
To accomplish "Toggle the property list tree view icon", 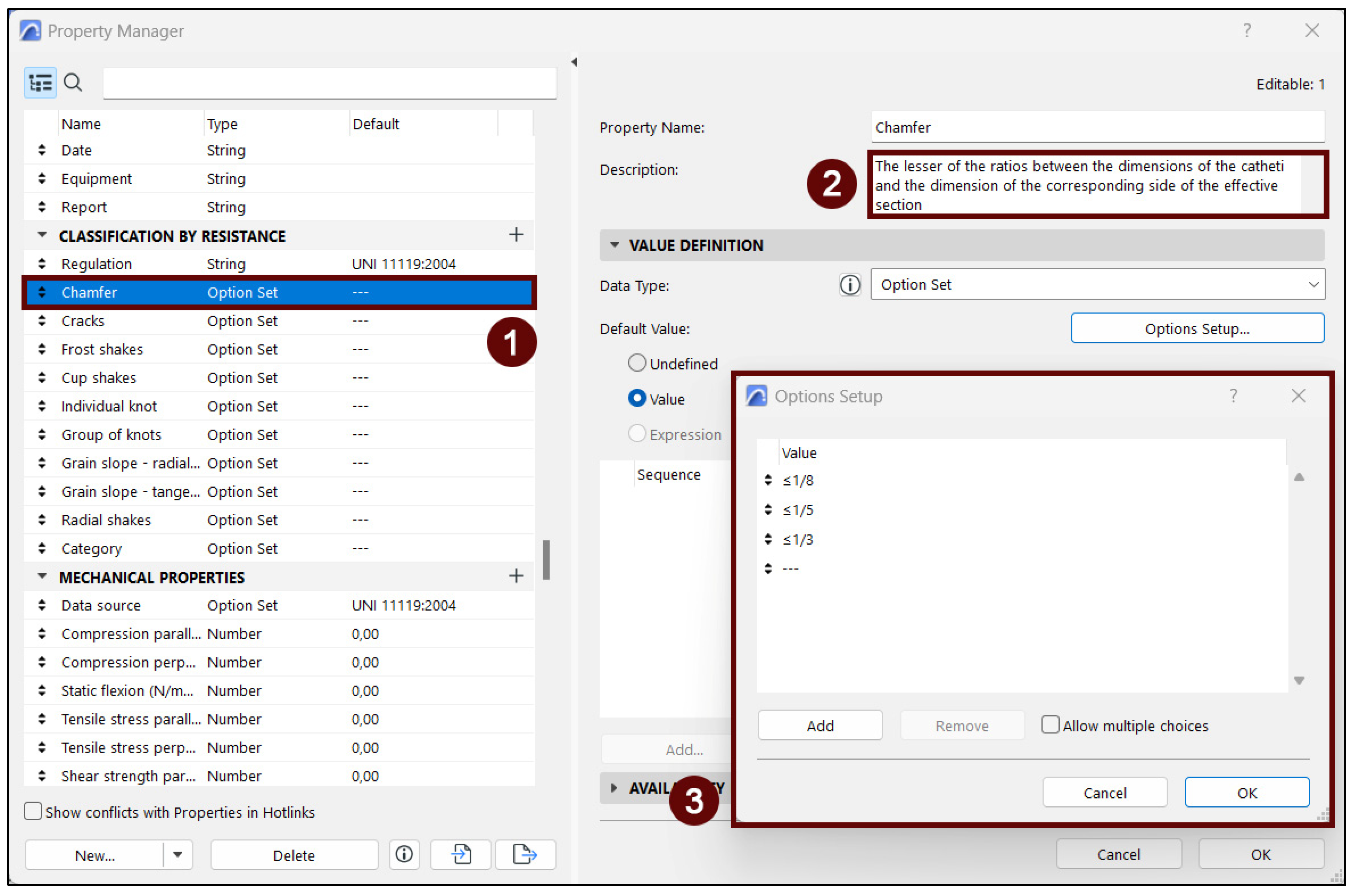I will coord(40,84).
